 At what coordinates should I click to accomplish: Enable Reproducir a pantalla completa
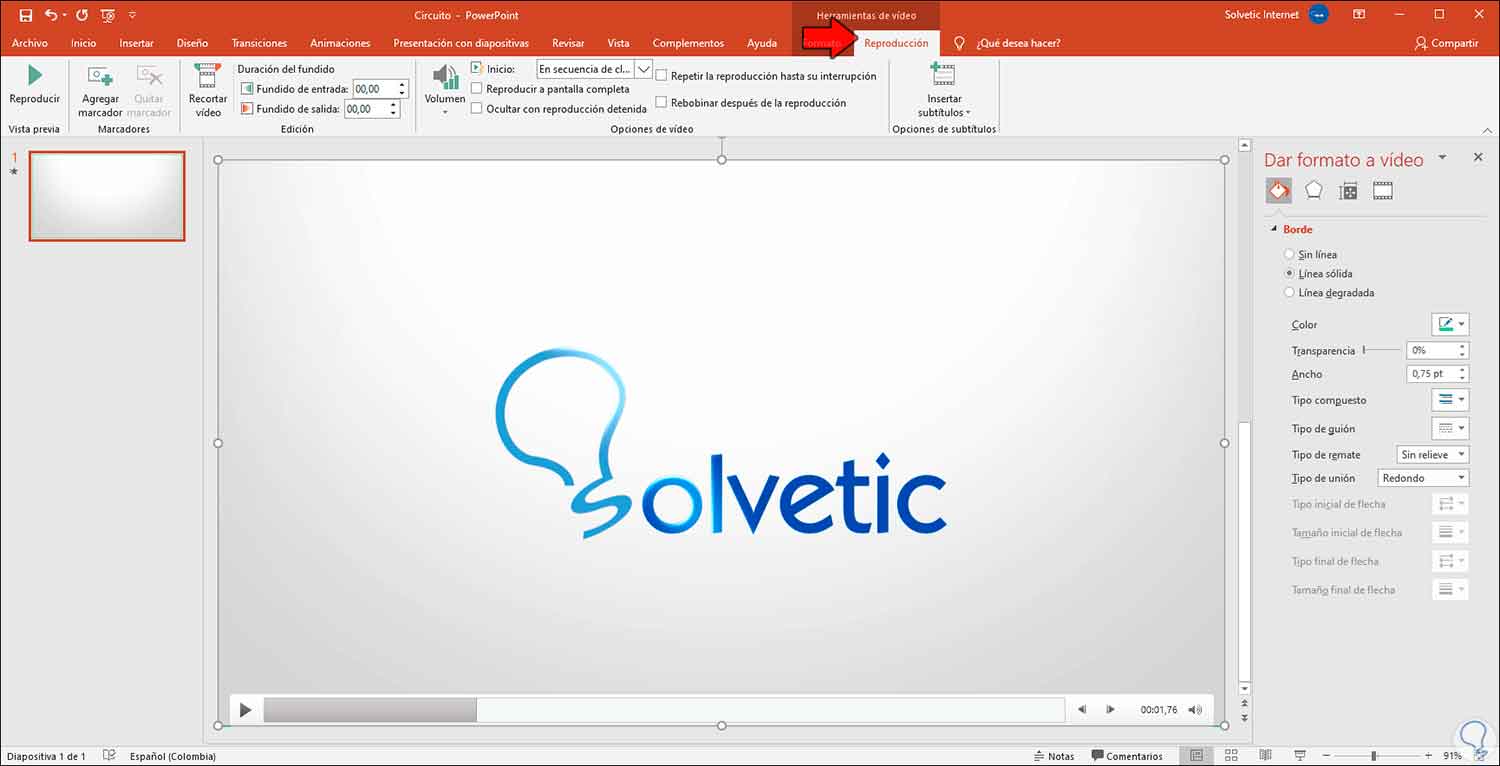477,89
